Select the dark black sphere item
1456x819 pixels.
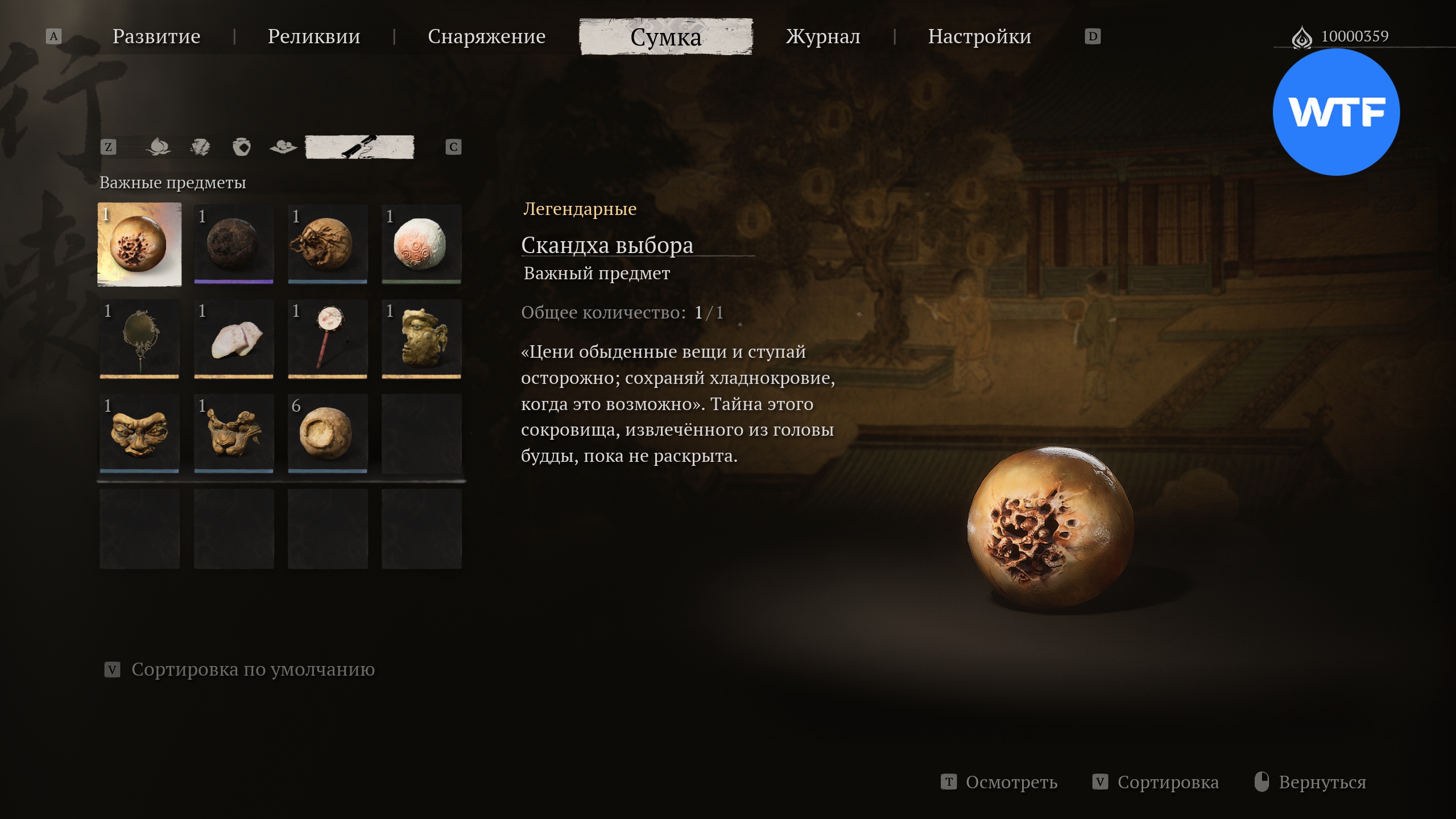(x=234, y=244)
